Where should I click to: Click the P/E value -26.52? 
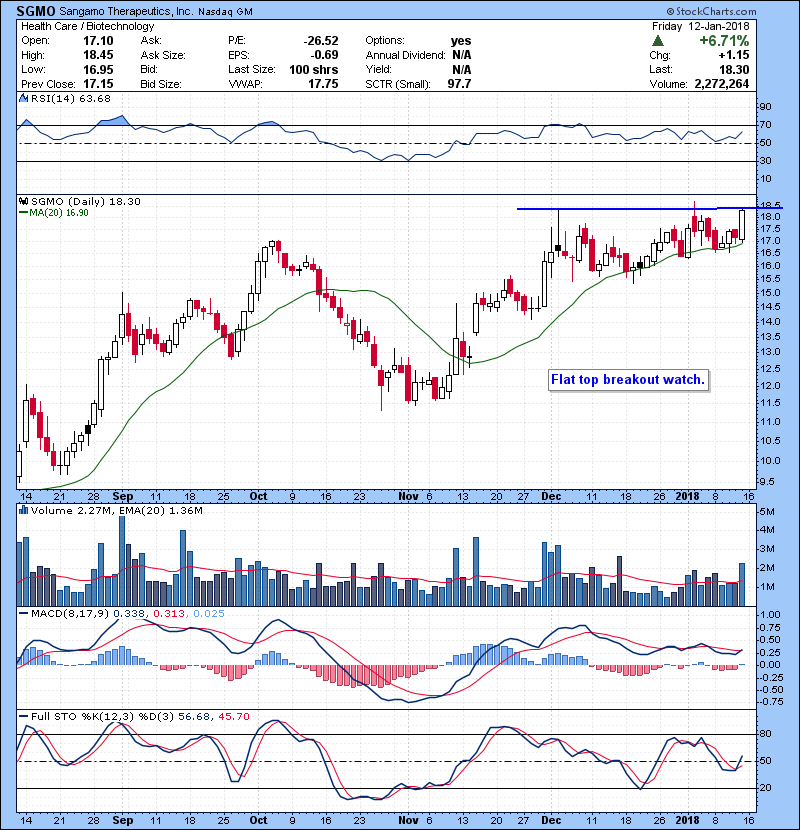point(321,41)
